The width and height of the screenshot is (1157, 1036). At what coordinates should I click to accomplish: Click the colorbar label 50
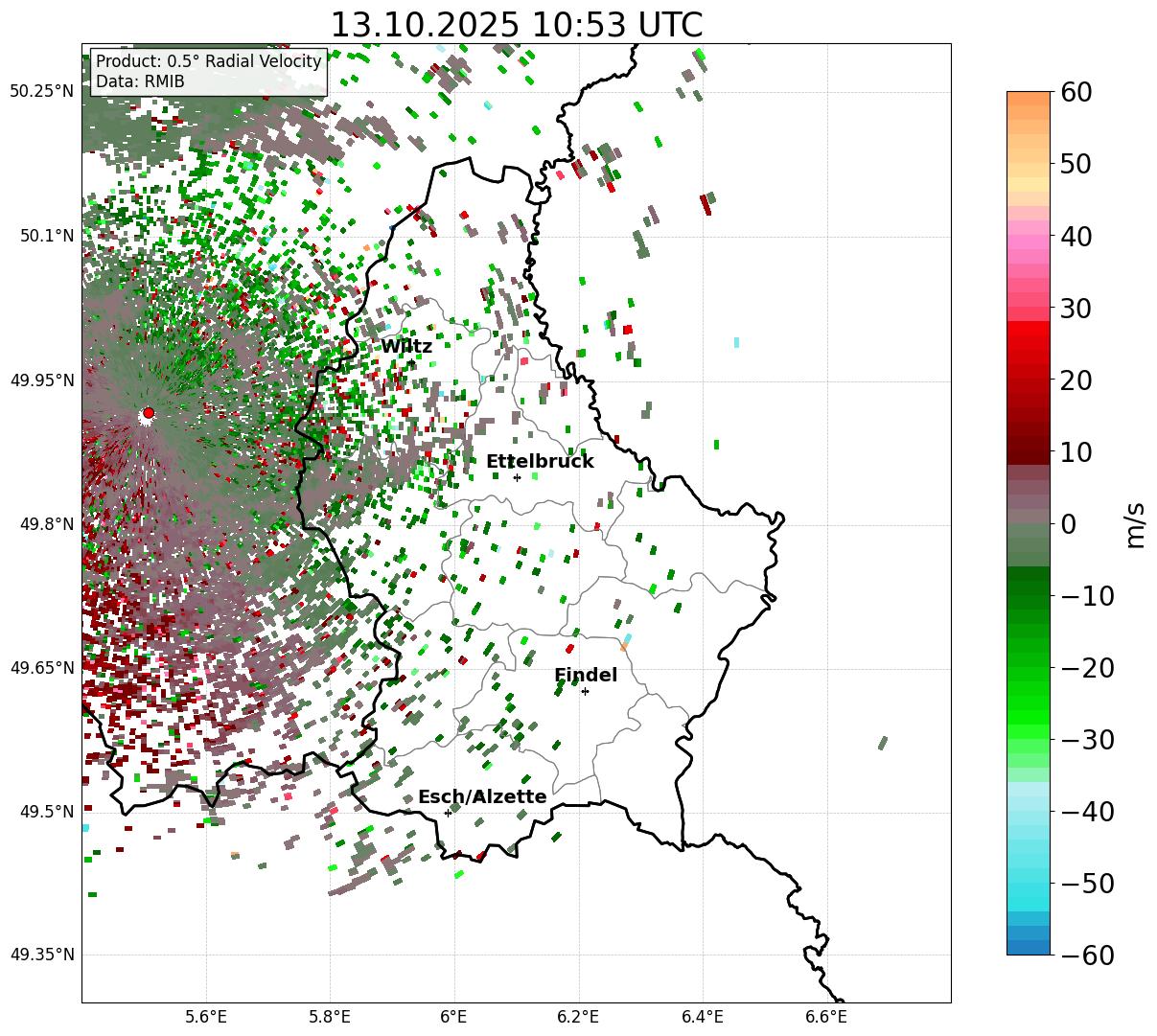pos(1076,164)
